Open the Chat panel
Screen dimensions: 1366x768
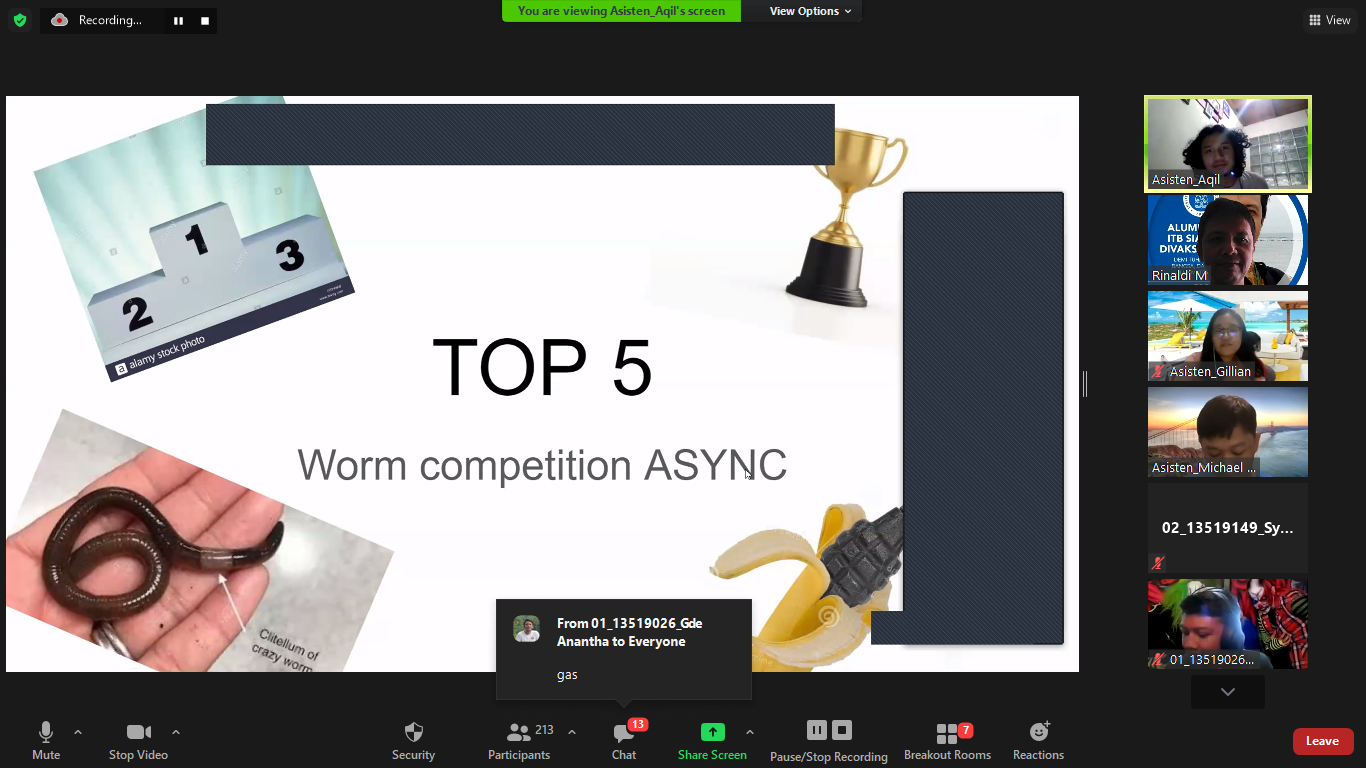(624, 741)
